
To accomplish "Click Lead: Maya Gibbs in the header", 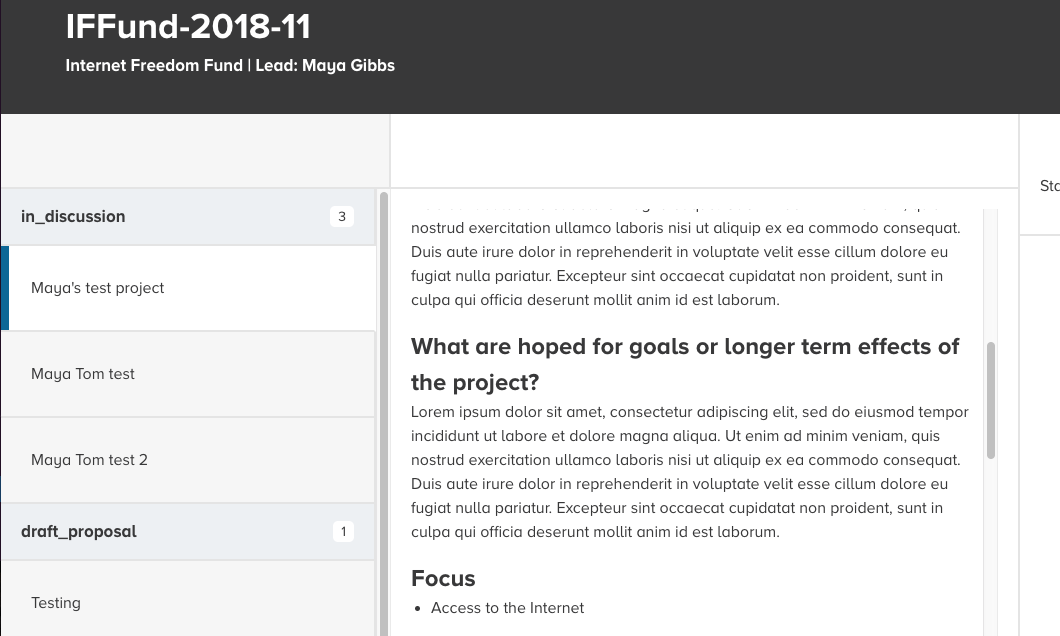I will point(325,65).
